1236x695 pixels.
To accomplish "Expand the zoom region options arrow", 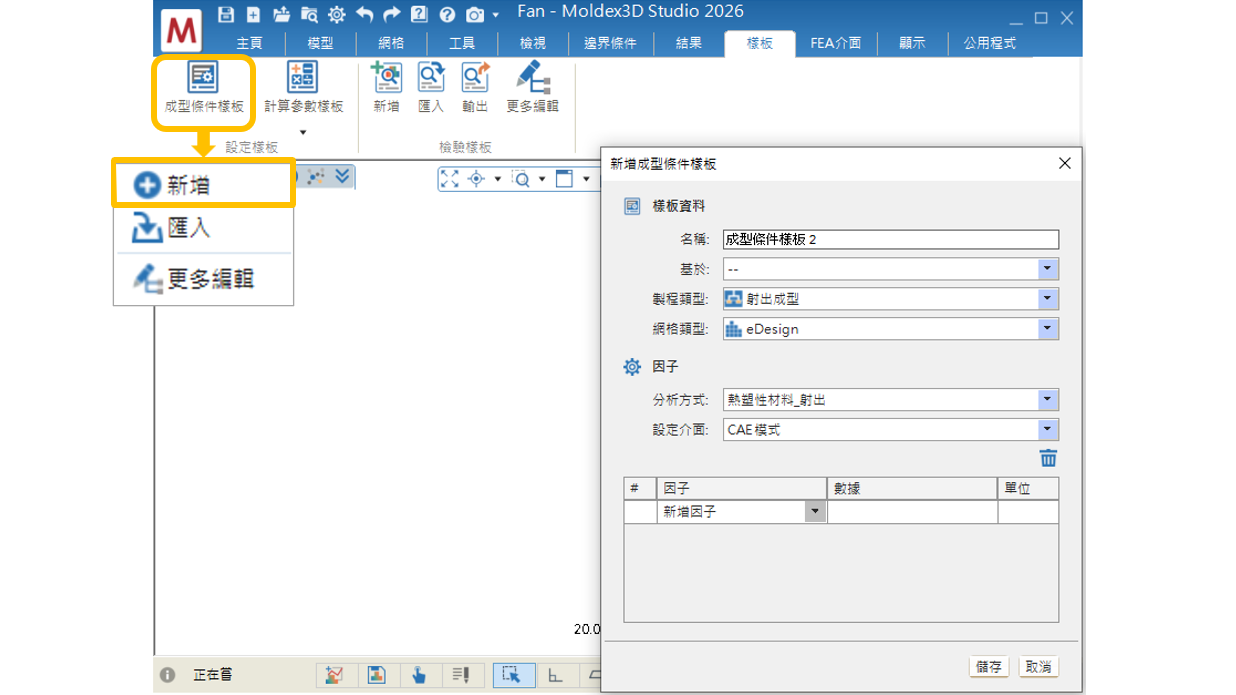I will pyautogui.click(x=541, y=180).
